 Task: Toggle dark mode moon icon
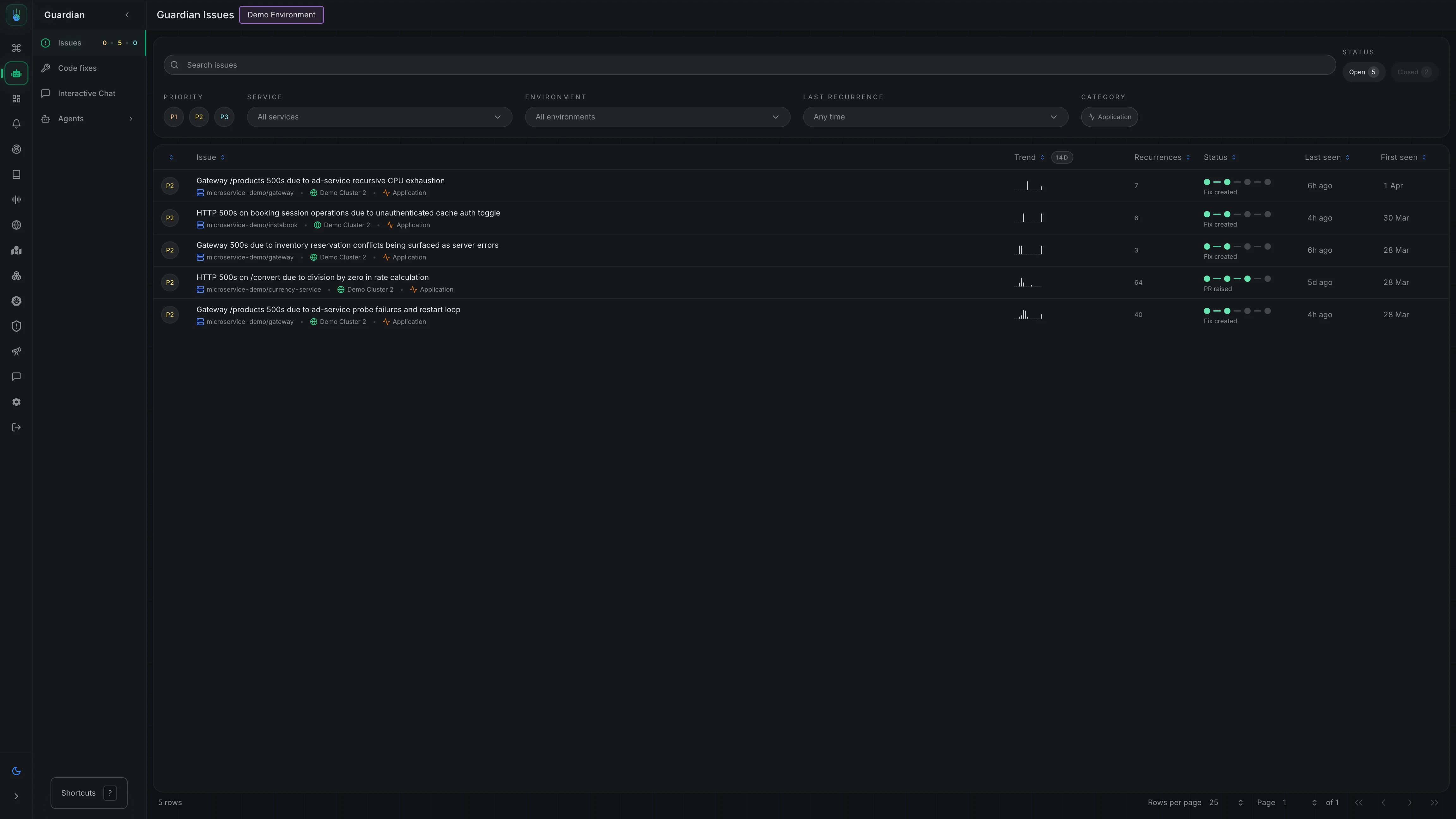pos(16,771)
